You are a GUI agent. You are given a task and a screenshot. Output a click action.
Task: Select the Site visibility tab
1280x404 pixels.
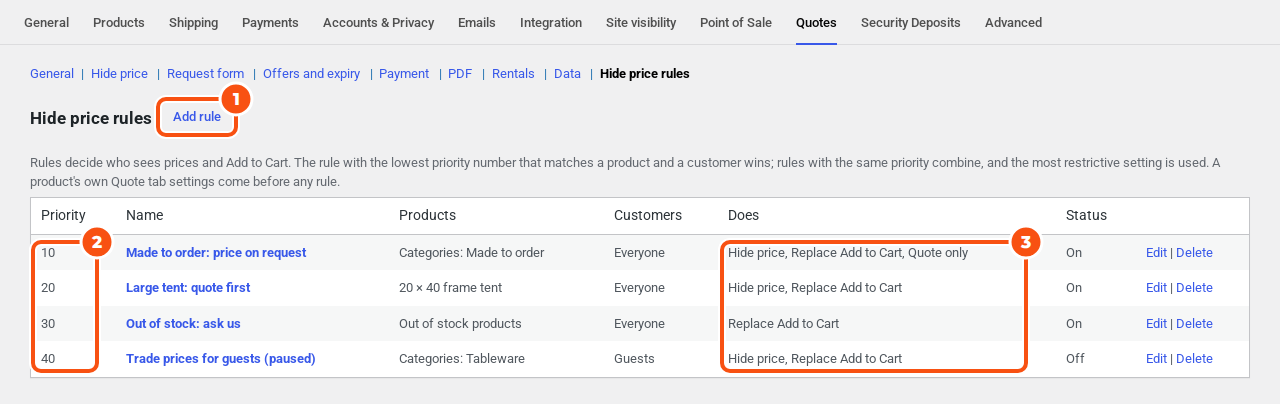point(641,22)
